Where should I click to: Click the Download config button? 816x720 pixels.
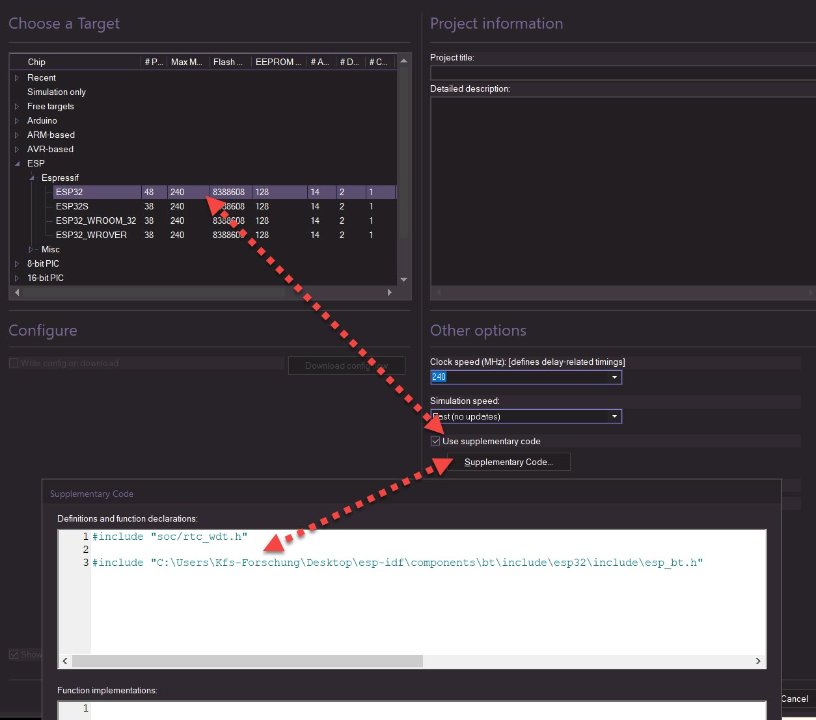346,365
